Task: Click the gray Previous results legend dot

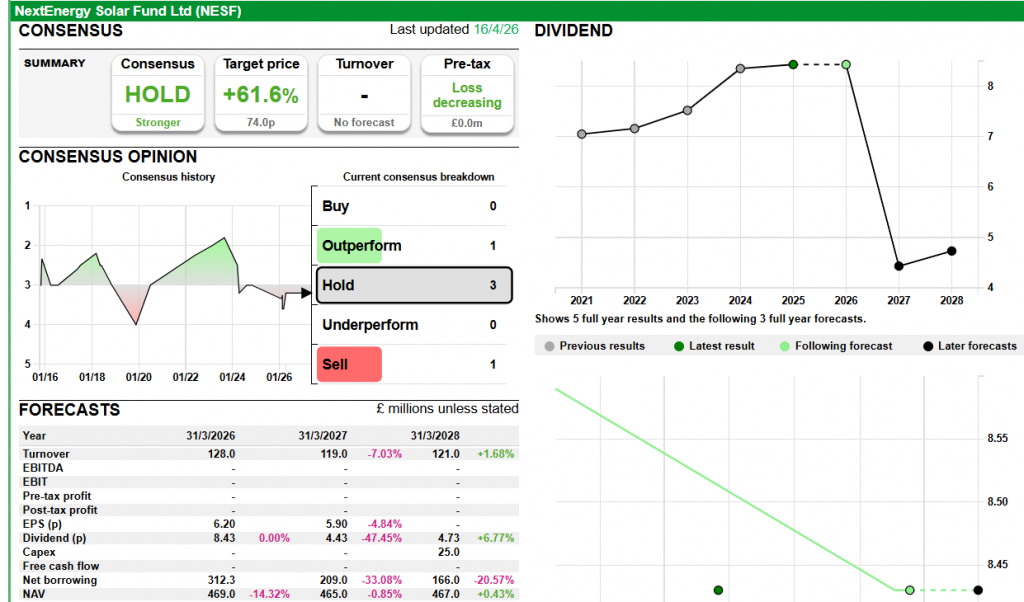Action: tap(547, 346)
